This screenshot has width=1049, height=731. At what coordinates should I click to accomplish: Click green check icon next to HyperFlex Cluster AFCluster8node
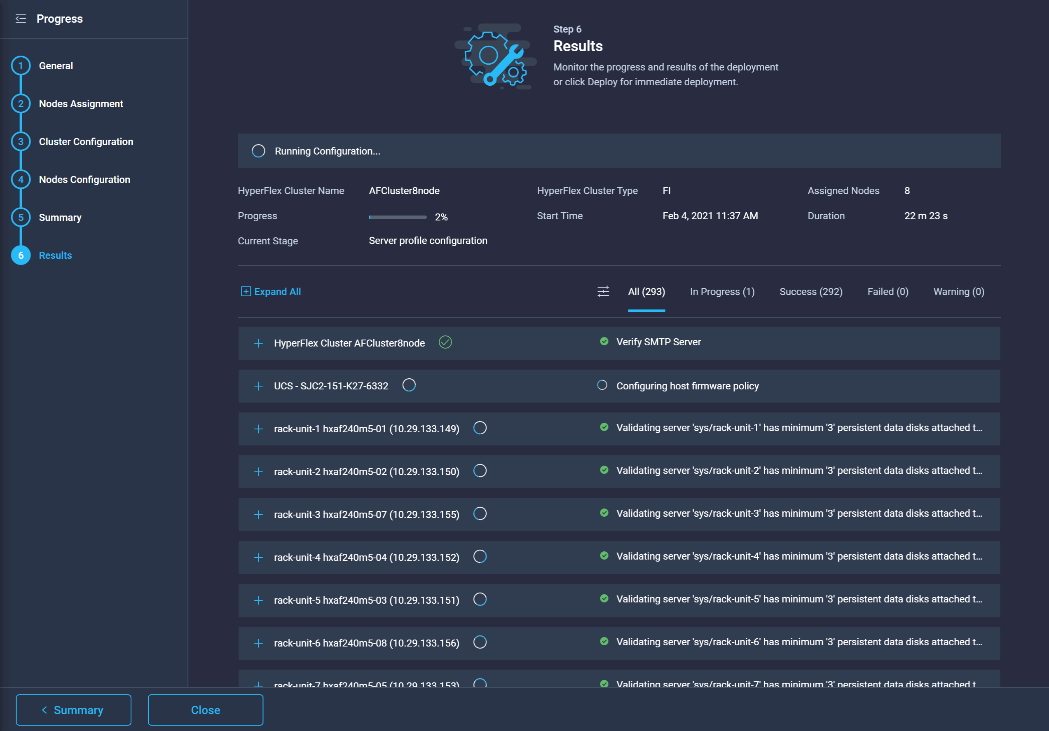click(x=446, y=342)
